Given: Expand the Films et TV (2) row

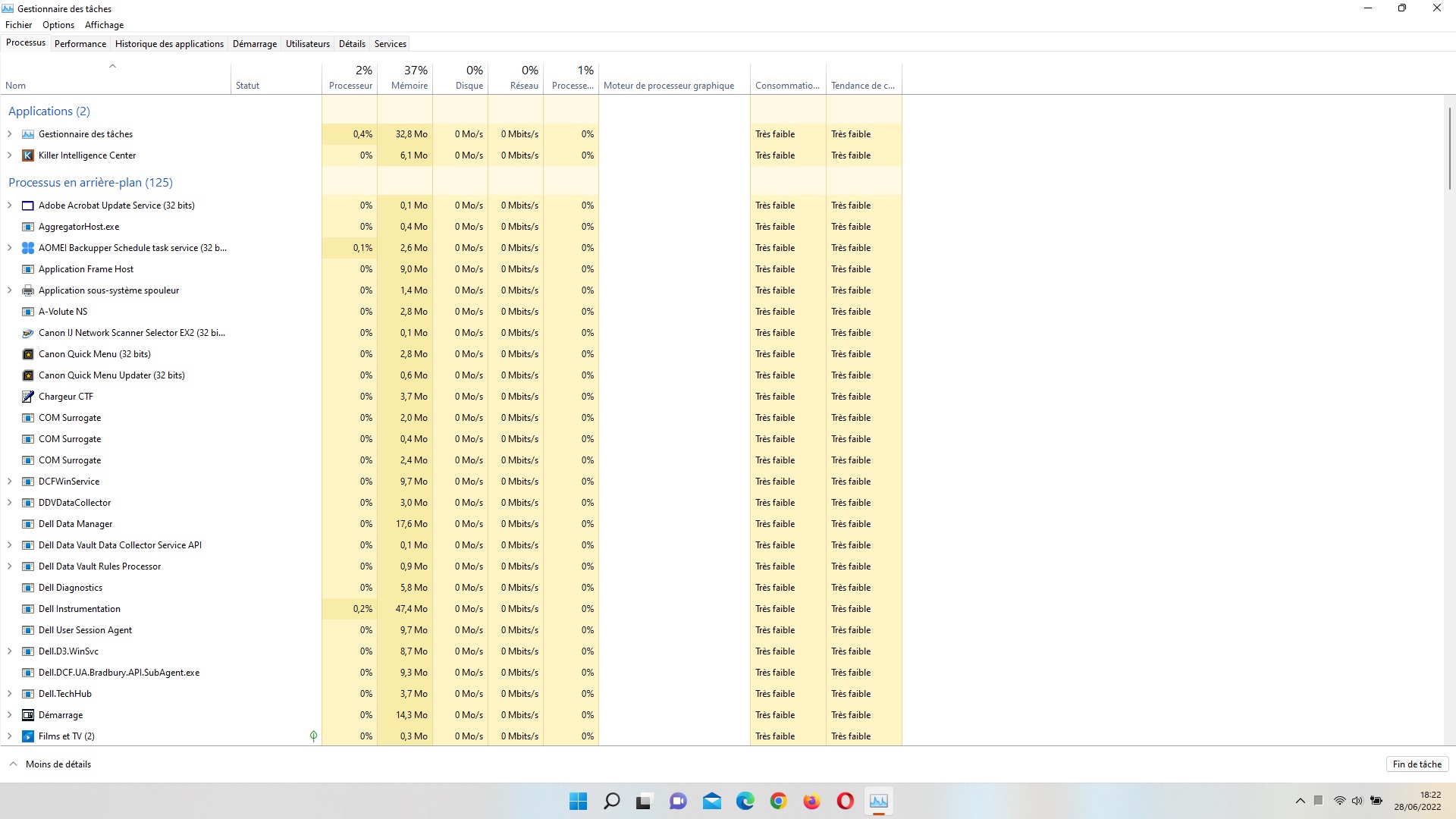Looking at the screenshot, I should tap(10, 736).
